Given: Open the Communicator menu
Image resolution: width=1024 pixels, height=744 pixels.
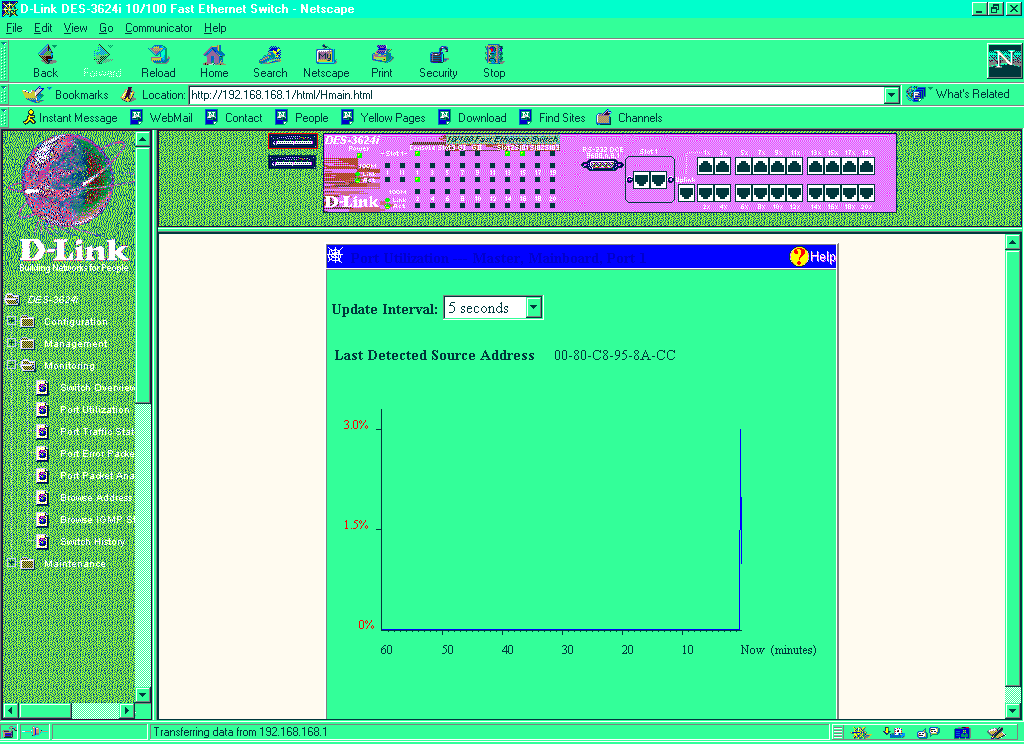Looking at the screenshot, I should (158, 28).
